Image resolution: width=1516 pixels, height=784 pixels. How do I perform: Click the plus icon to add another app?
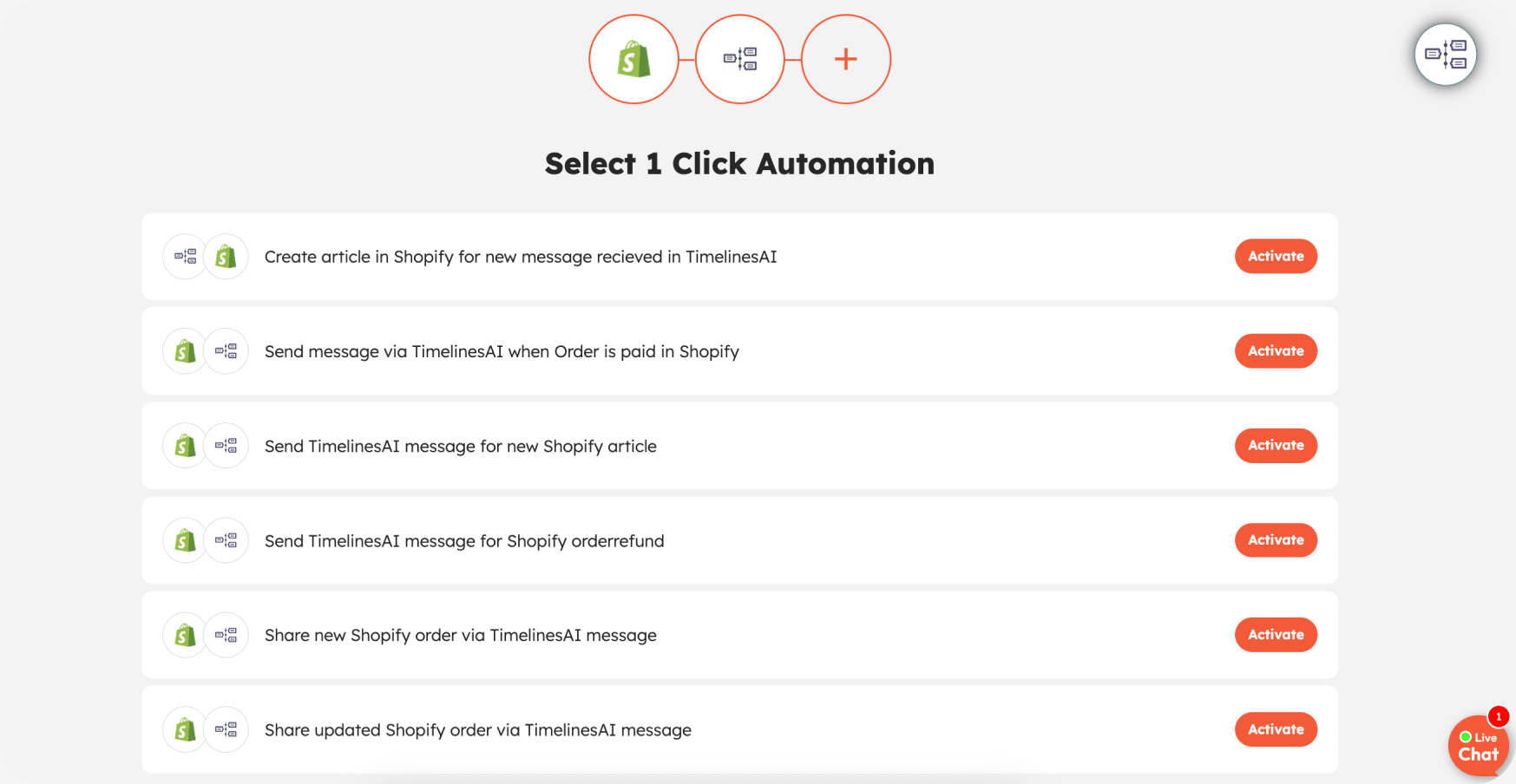(x=845, y=58)
